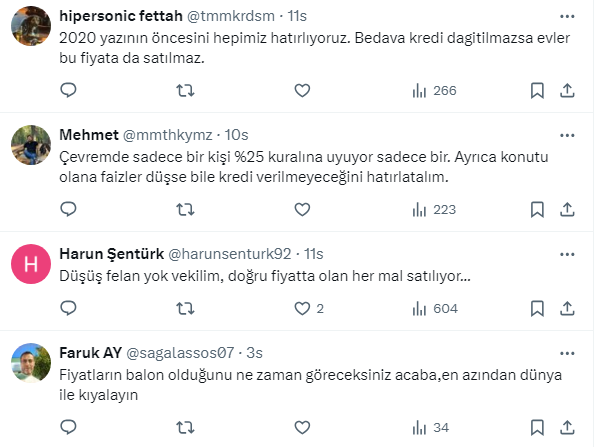Like hipersonic fettah's tweet

pos(302,91)
